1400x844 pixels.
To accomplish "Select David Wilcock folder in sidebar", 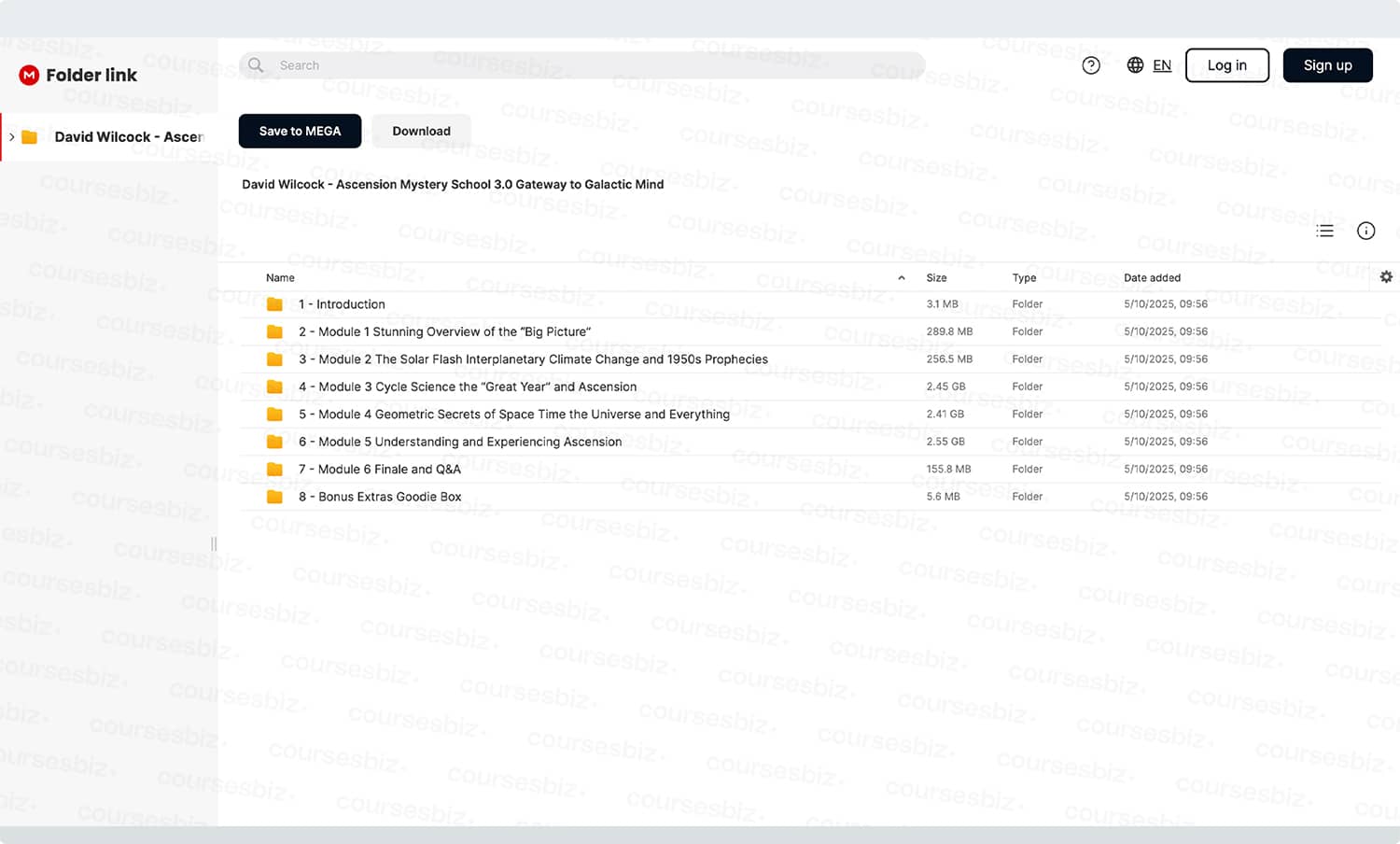I will pos(110,137).
